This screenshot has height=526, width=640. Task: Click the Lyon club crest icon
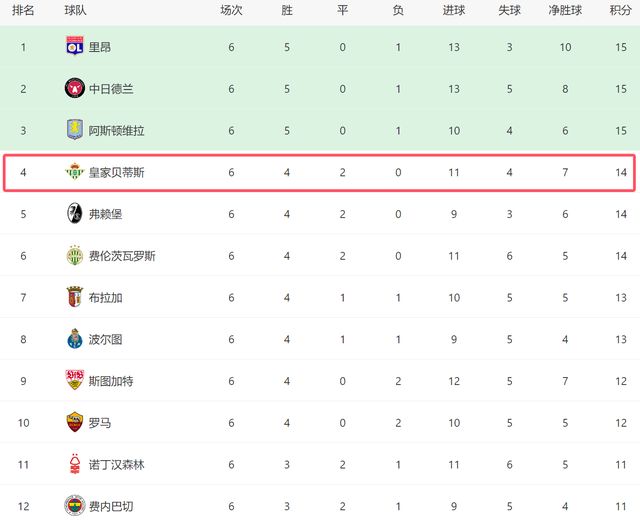(x=74, y=46)
